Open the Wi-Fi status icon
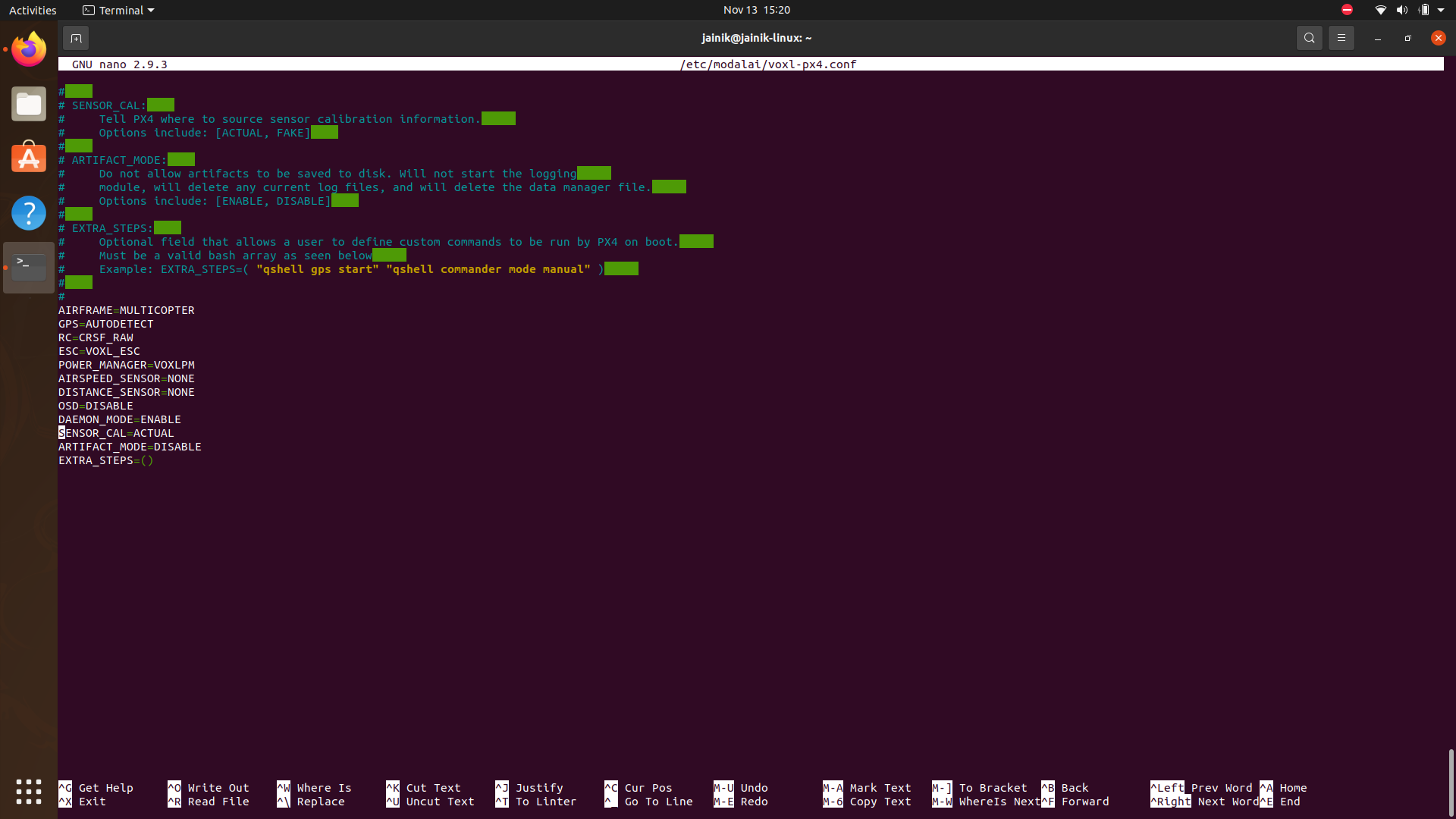This screenshot has height=819, width=1456. 1380,10
